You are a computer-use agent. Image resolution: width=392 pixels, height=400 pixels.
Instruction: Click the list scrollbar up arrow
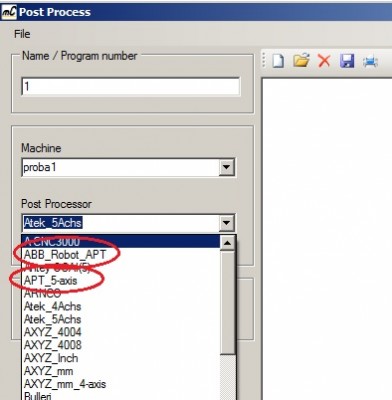(x=228, y=243)
